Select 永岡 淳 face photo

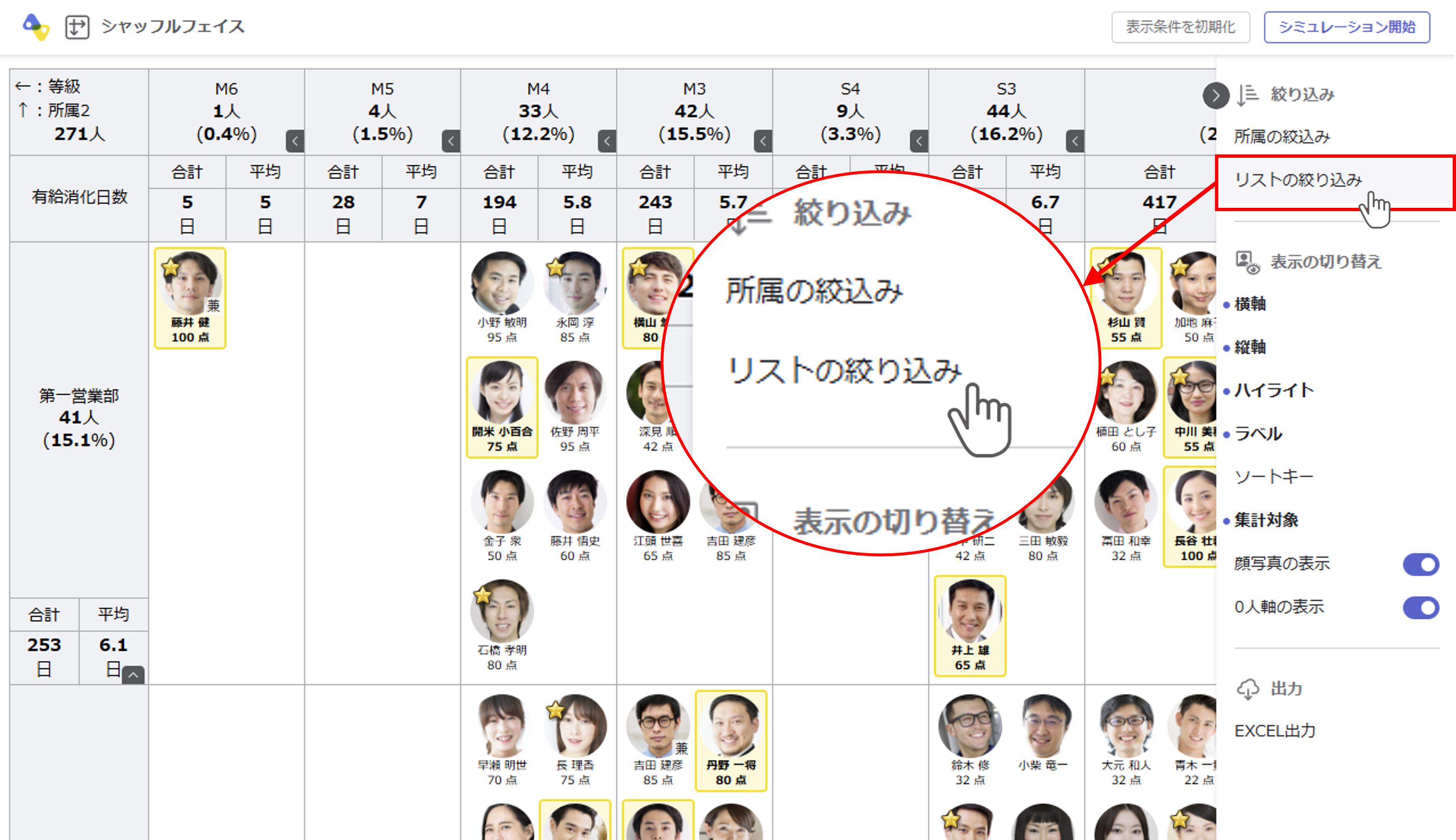point(575,283)
